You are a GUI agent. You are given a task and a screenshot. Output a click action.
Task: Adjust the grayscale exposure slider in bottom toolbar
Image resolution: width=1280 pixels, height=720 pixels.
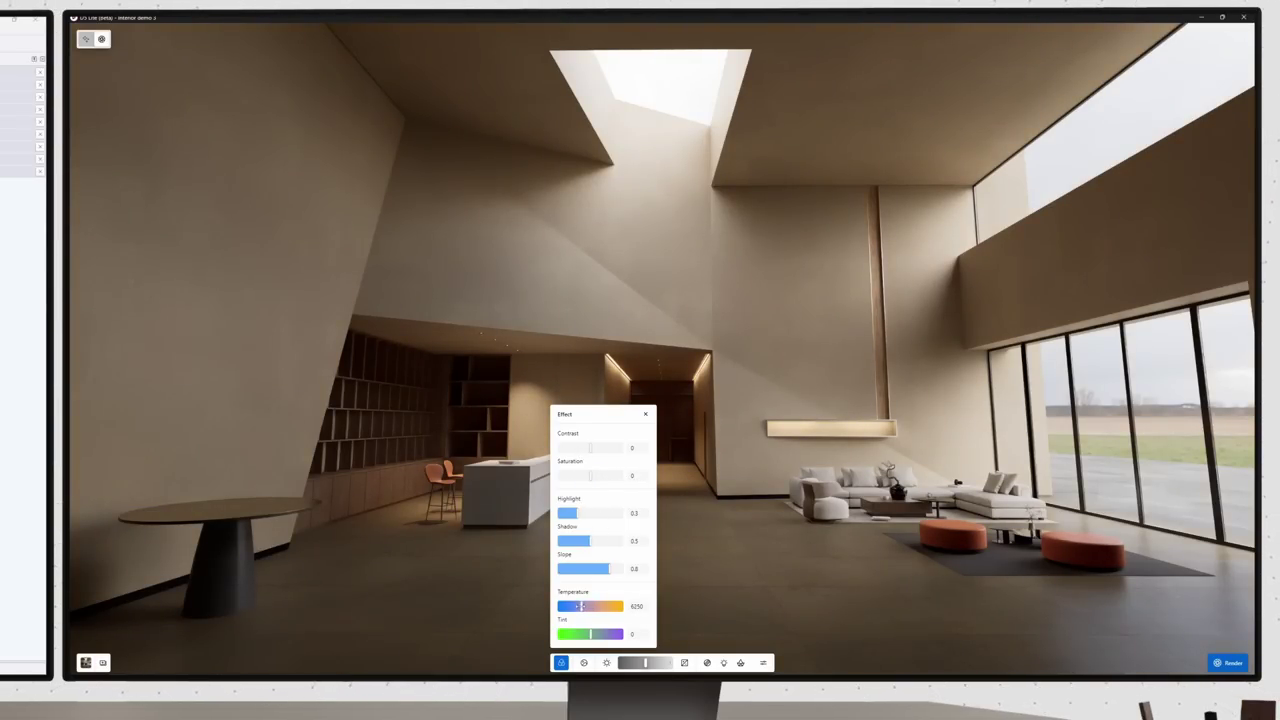(645, 663)
